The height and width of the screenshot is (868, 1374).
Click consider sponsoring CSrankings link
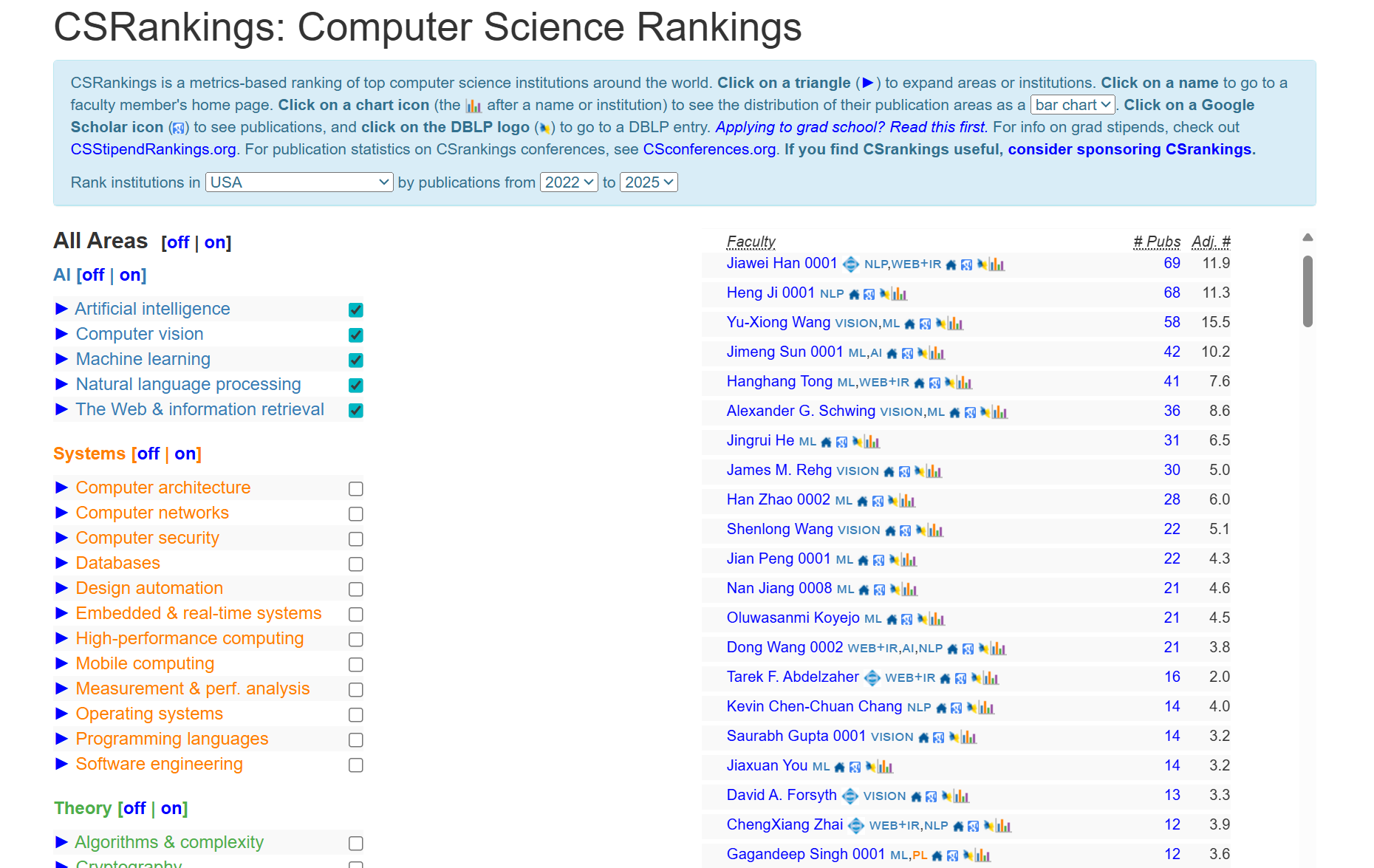tap(1129, 149)
